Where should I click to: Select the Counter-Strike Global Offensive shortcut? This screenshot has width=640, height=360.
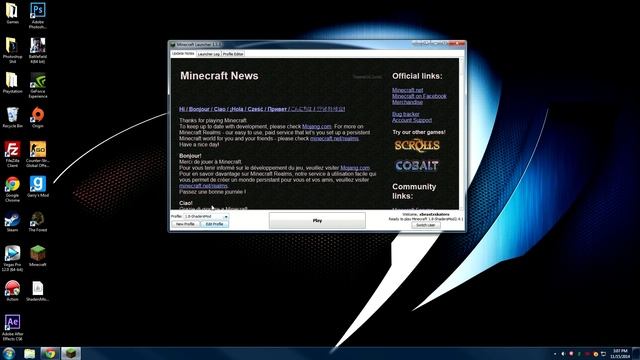tap(38, 154)
